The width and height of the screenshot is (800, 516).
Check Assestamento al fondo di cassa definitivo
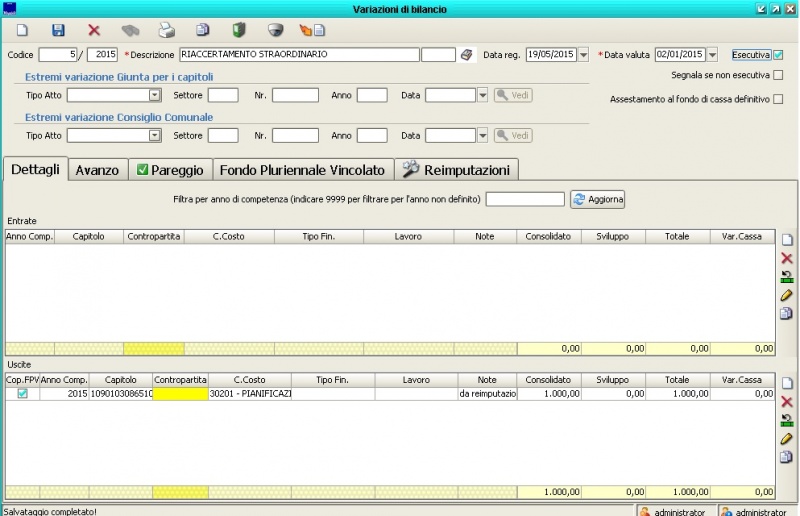coord(778,99)
